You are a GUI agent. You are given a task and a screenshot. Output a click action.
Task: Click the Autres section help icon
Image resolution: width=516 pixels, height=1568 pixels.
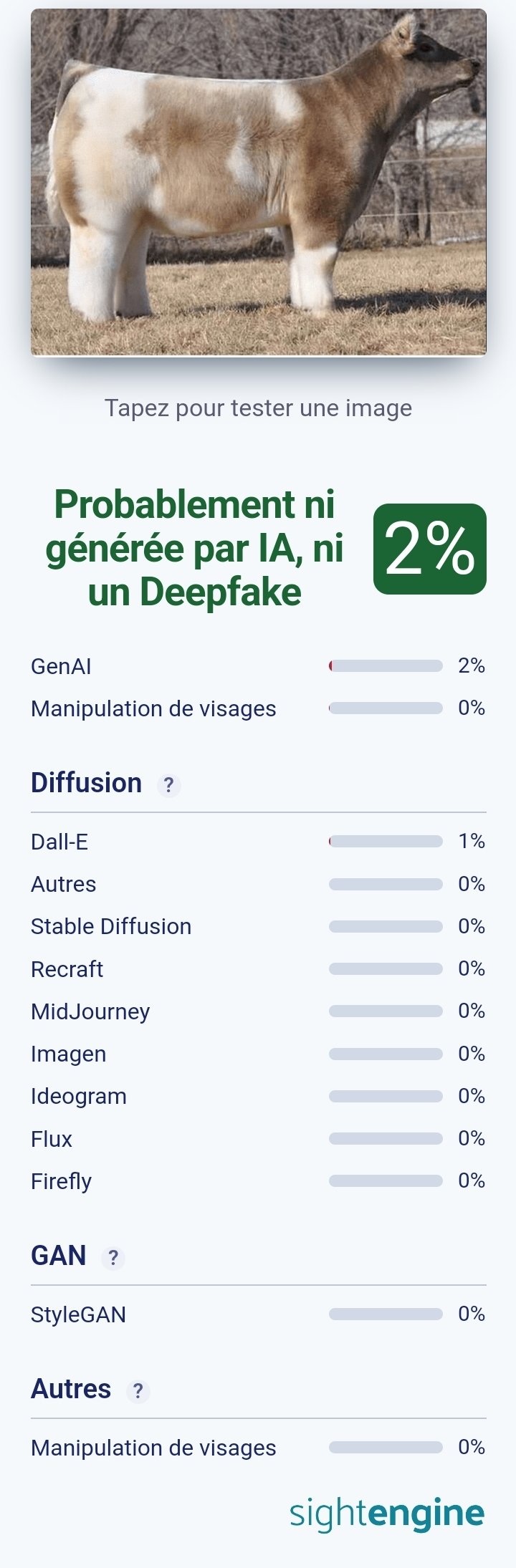pyautogui.click(x=138, y=1391)
